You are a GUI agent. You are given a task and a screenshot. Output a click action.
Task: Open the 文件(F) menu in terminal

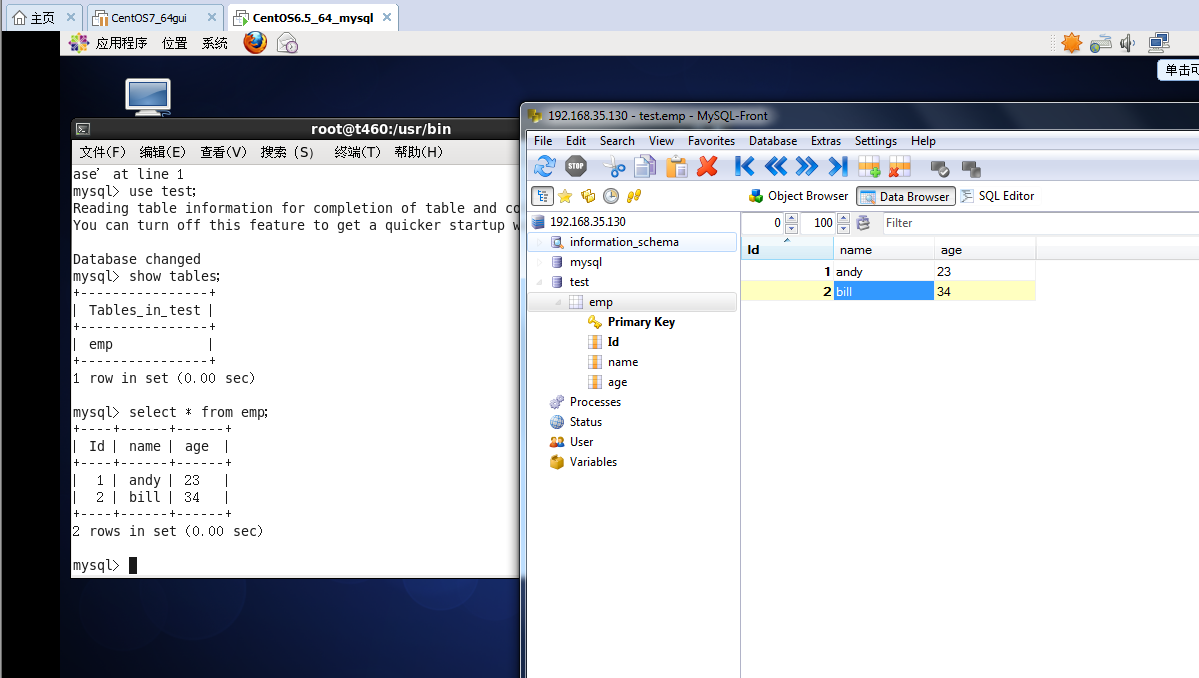click(x=102, y=152)
